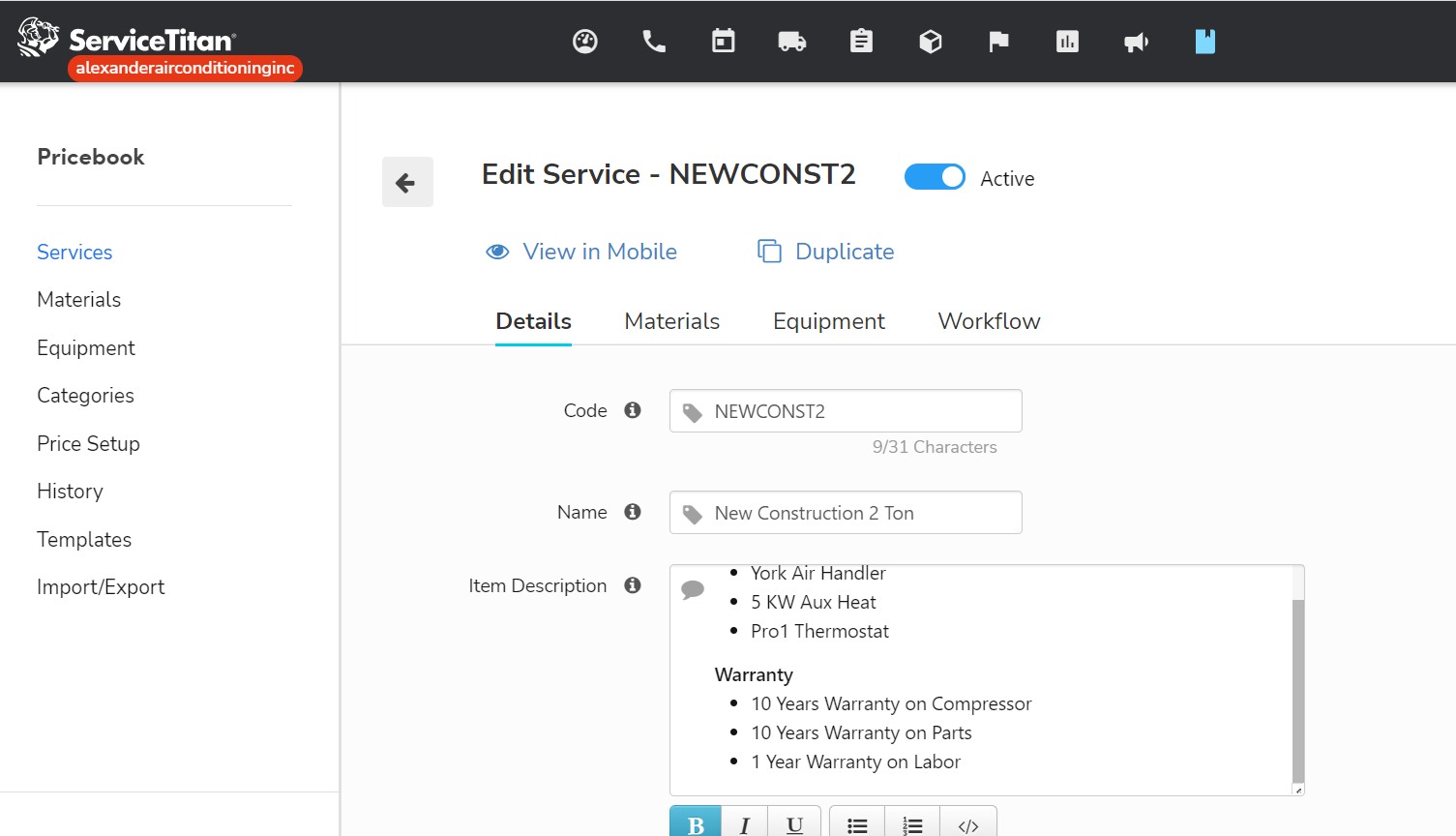This screenshot has height=836, width=1456.
Task: Apply italic formatting to the description
Action: tap(744, 823)
